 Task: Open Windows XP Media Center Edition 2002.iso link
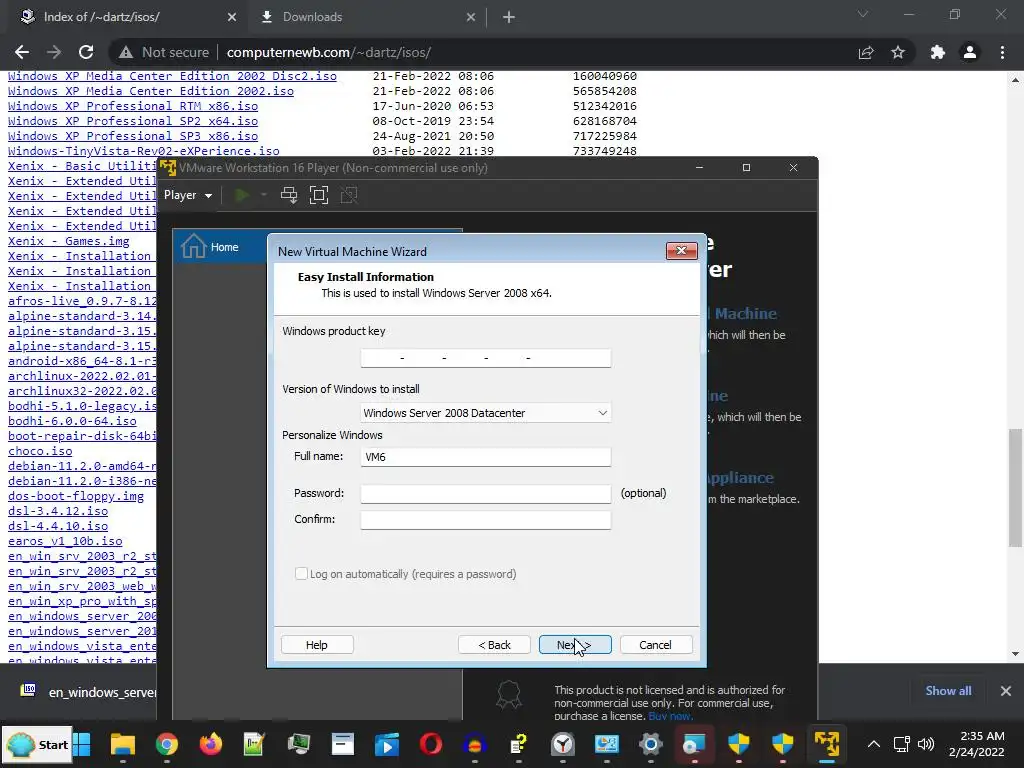coord(151,91)
